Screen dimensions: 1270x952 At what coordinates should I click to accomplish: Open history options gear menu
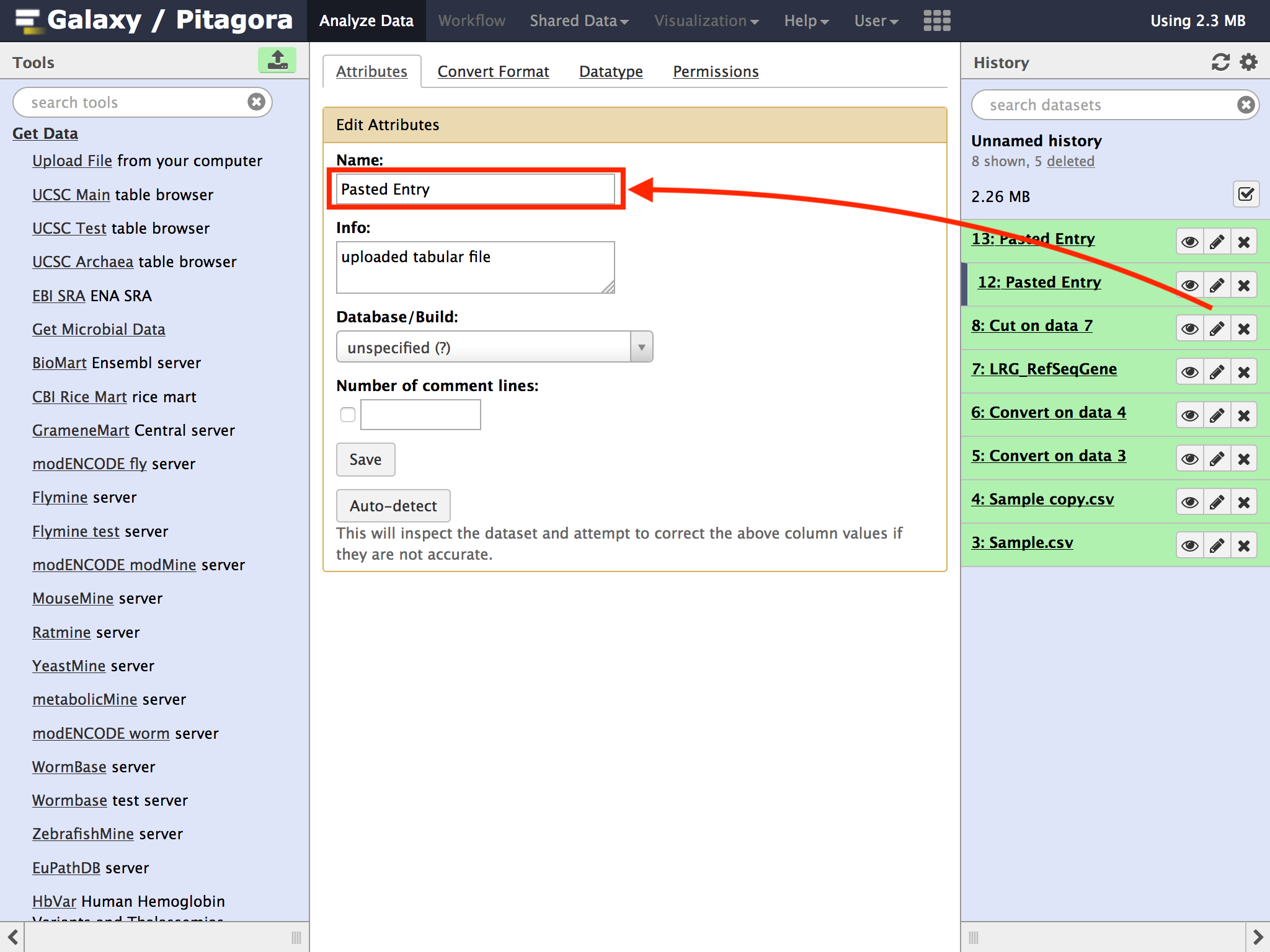coord(1248,62)
